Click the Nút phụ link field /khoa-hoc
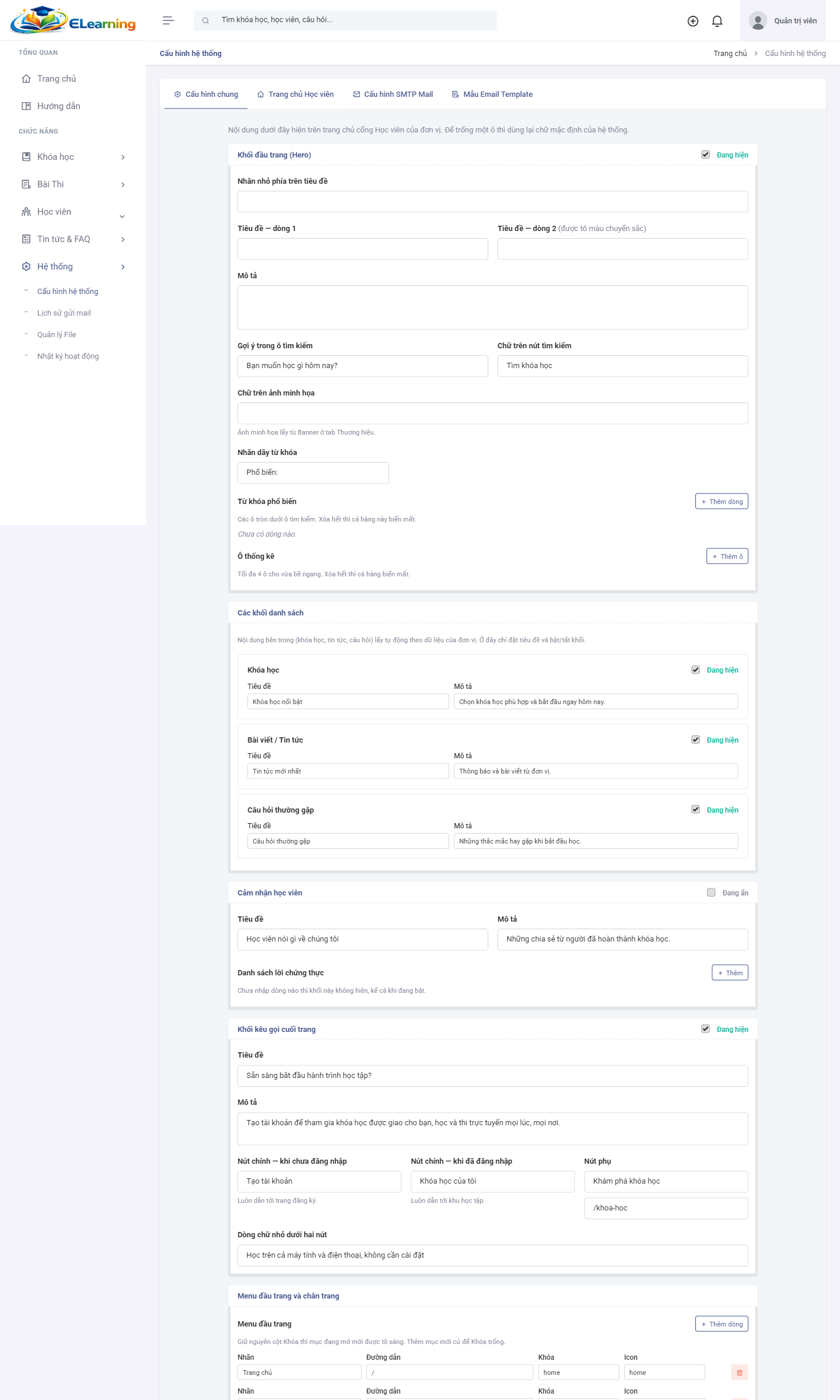 (666, 1208)
